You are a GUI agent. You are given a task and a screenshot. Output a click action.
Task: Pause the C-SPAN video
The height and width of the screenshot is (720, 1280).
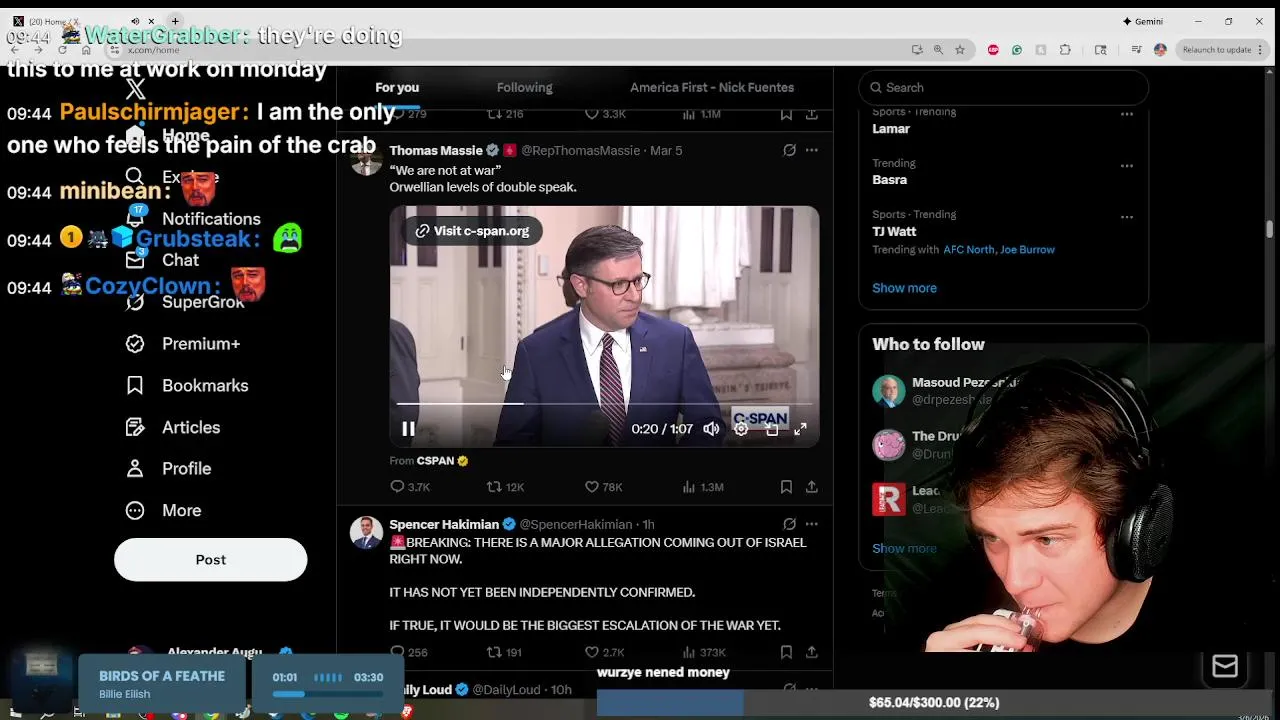coord(408,429)
